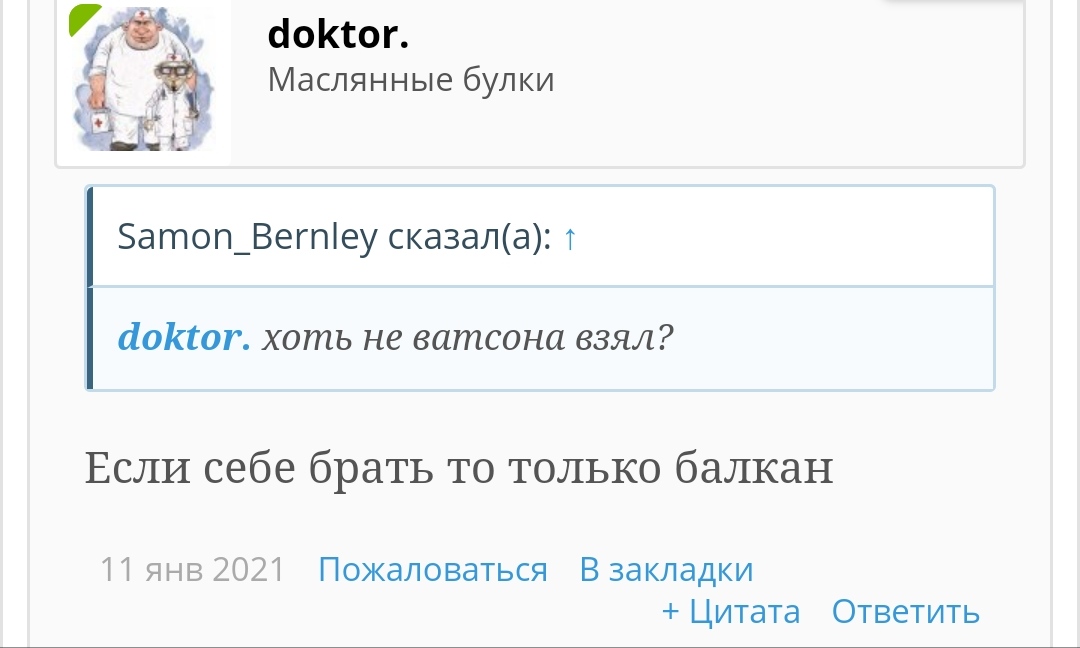The height and width of the screenshot is (648, 1080).
Task: Click the user title Маслянные булки
Action: [x=410, y=80]
